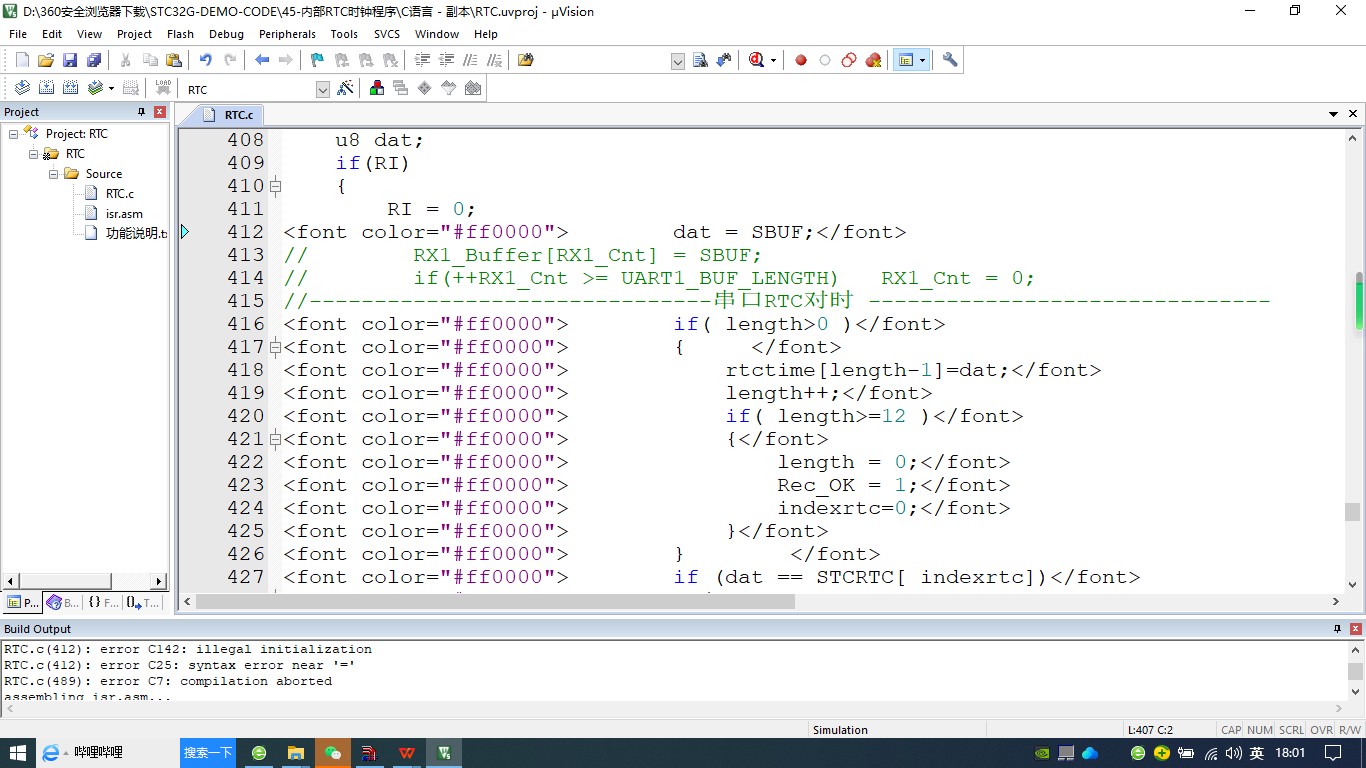The image size is (1366, 768).
Task: Pin the Project panel
Action: 141,112
